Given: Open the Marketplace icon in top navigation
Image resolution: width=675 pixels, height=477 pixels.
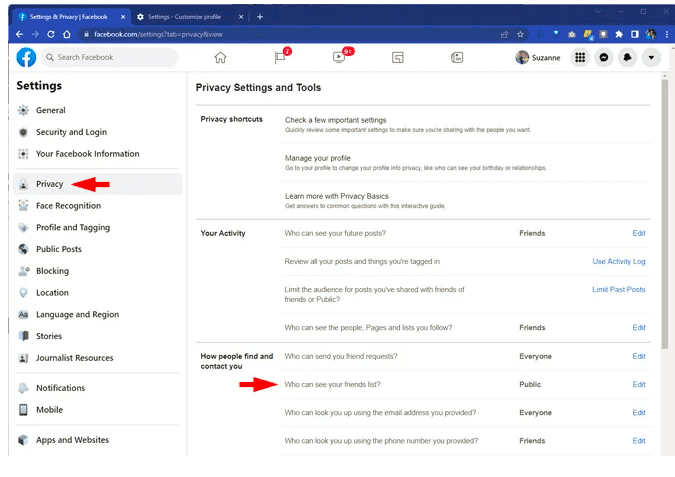Looking at the screenshot, I should [398, 57].
